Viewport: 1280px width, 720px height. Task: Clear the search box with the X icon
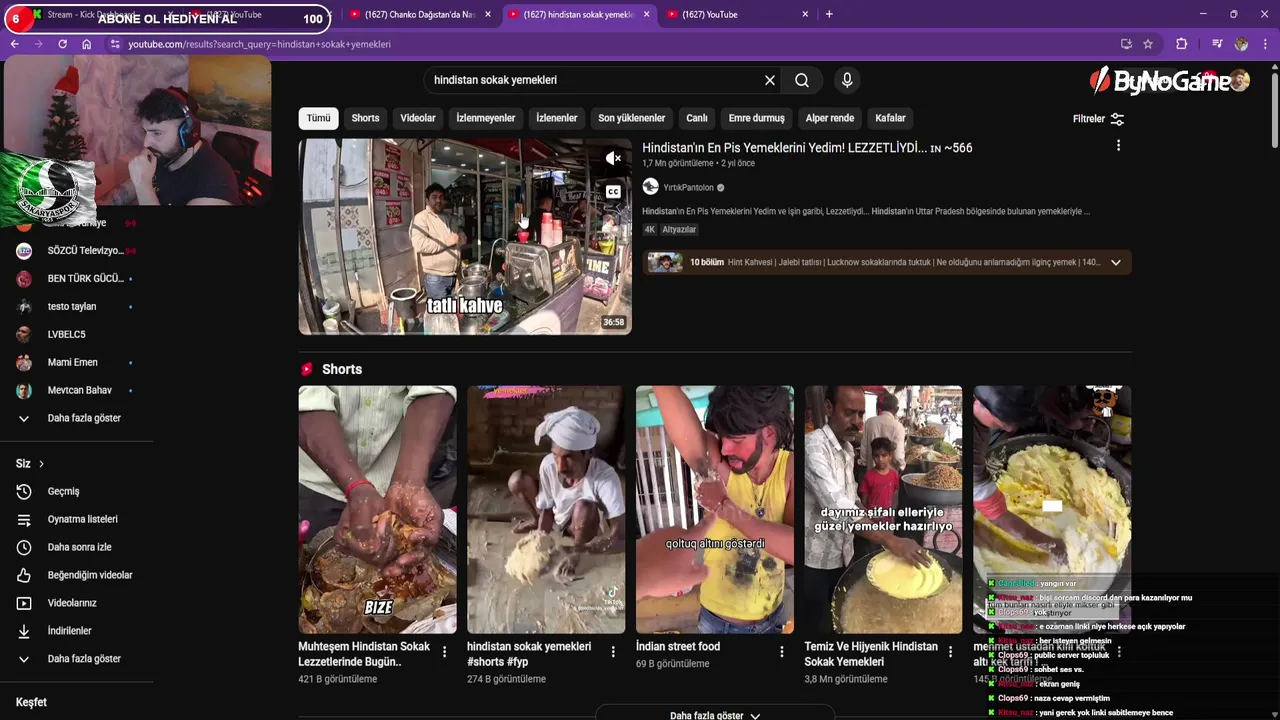pos(770,80)
